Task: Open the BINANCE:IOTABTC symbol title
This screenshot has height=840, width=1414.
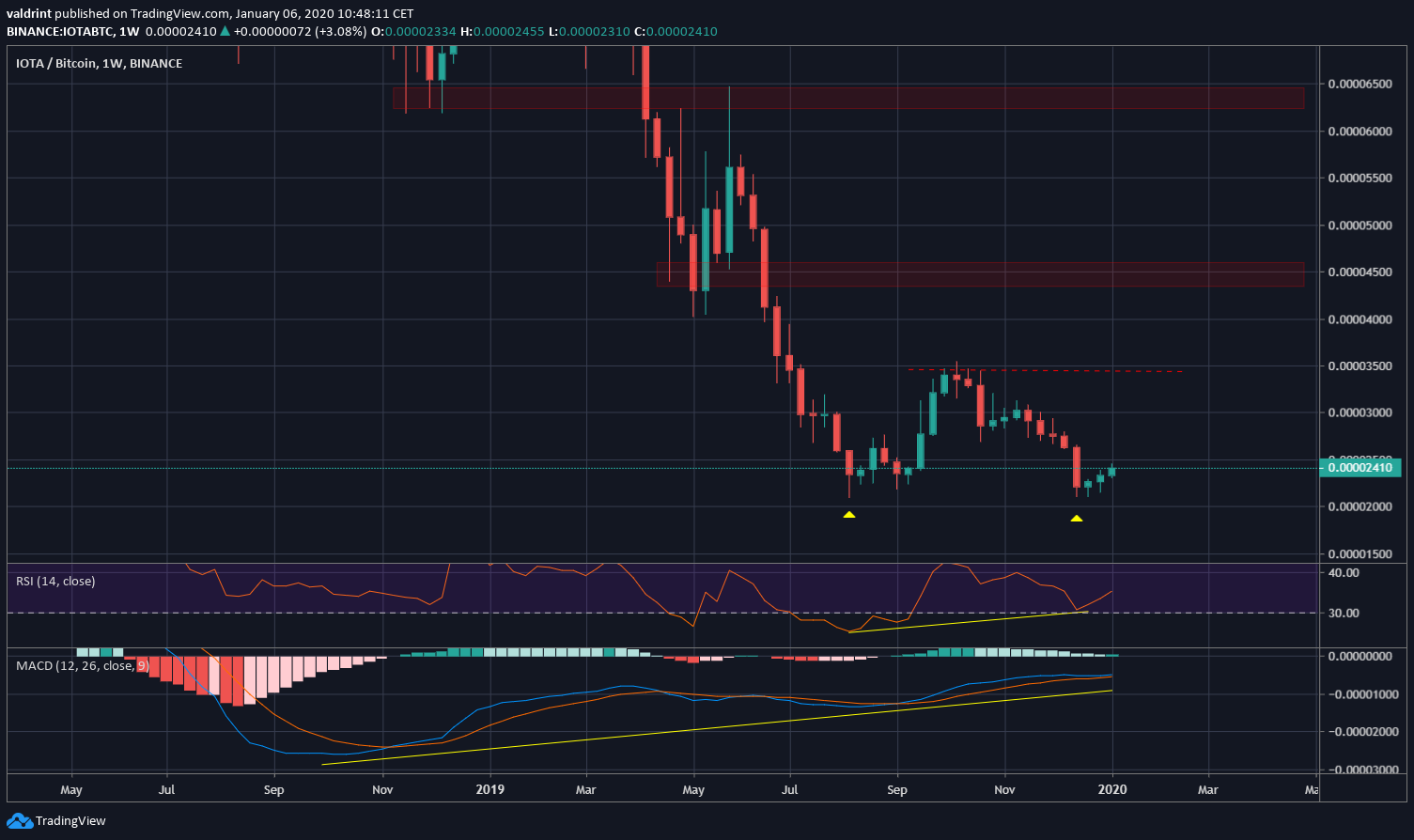Action: click(x=61, y=31)
